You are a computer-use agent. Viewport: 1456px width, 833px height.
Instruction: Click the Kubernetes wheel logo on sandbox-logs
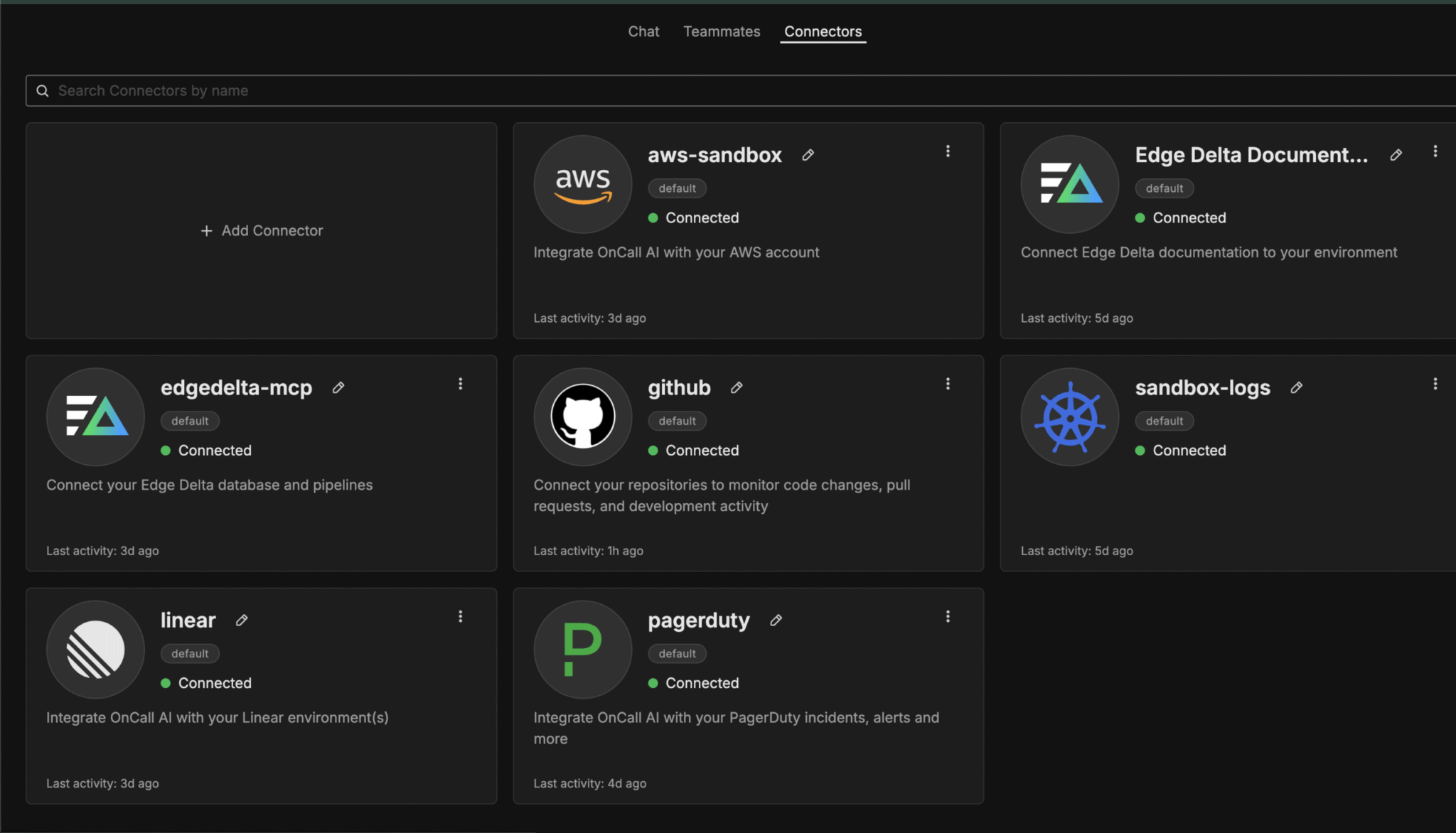pyautogui.click(x=1070, y=416)
